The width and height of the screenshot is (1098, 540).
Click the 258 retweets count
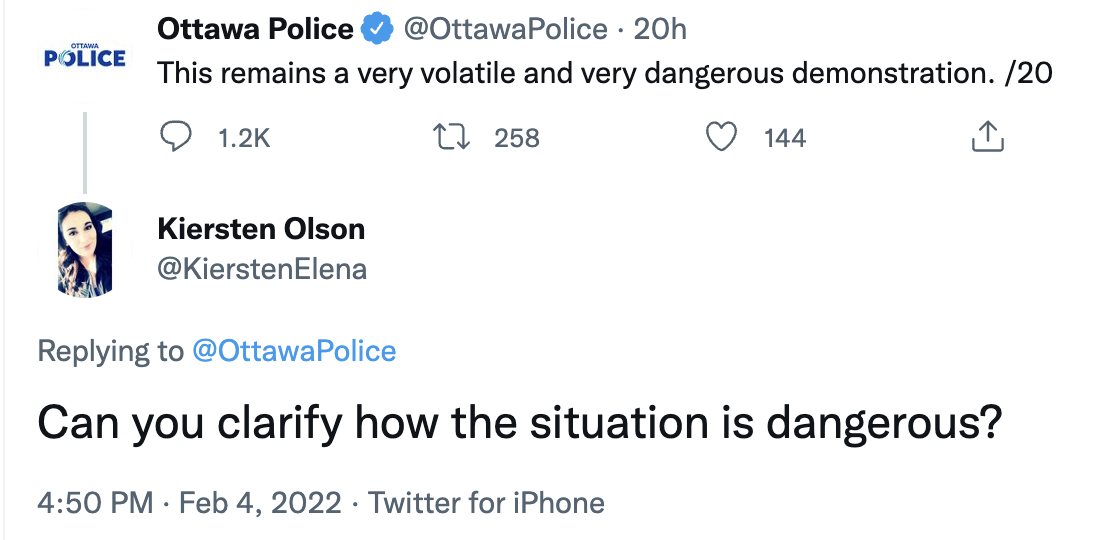pyautogui.click(x=517, y=138)
